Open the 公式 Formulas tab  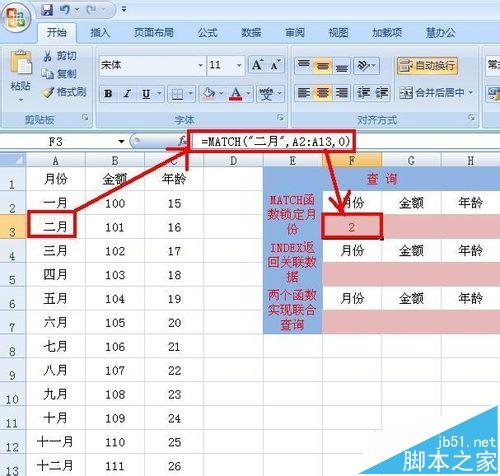207,33
